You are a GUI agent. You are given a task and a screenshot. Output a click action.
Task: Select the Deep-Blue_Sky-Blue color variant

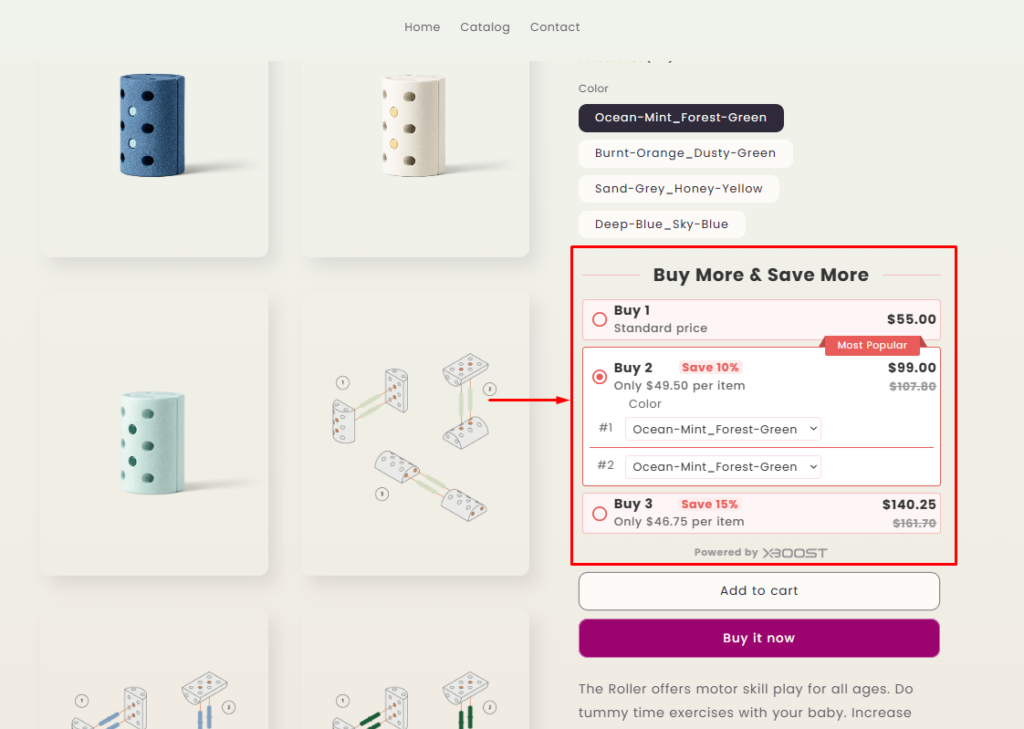[x=661, y=224]
